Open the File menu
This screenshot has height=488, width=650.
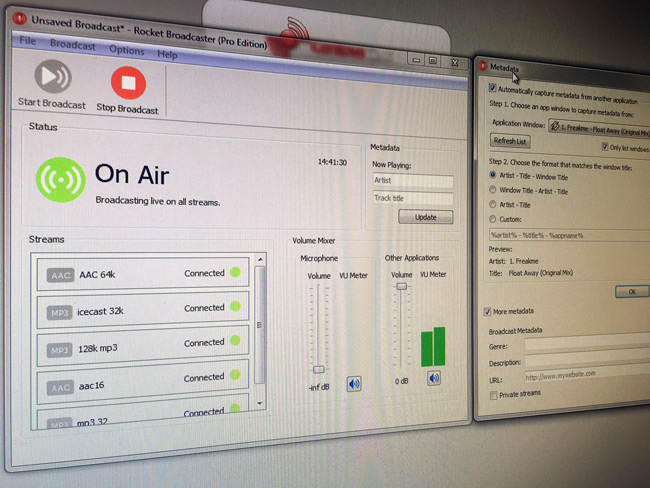point(28,40)
